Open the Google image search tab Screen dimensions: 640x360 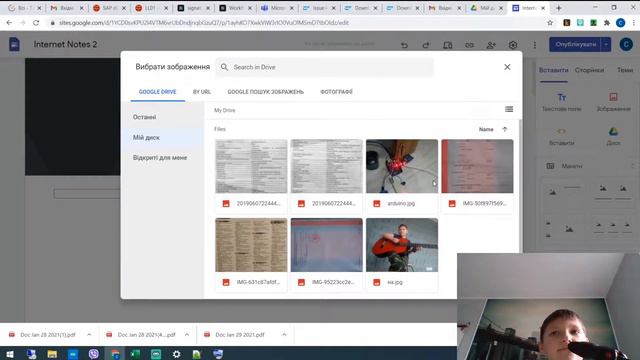[x=266, y=92]
